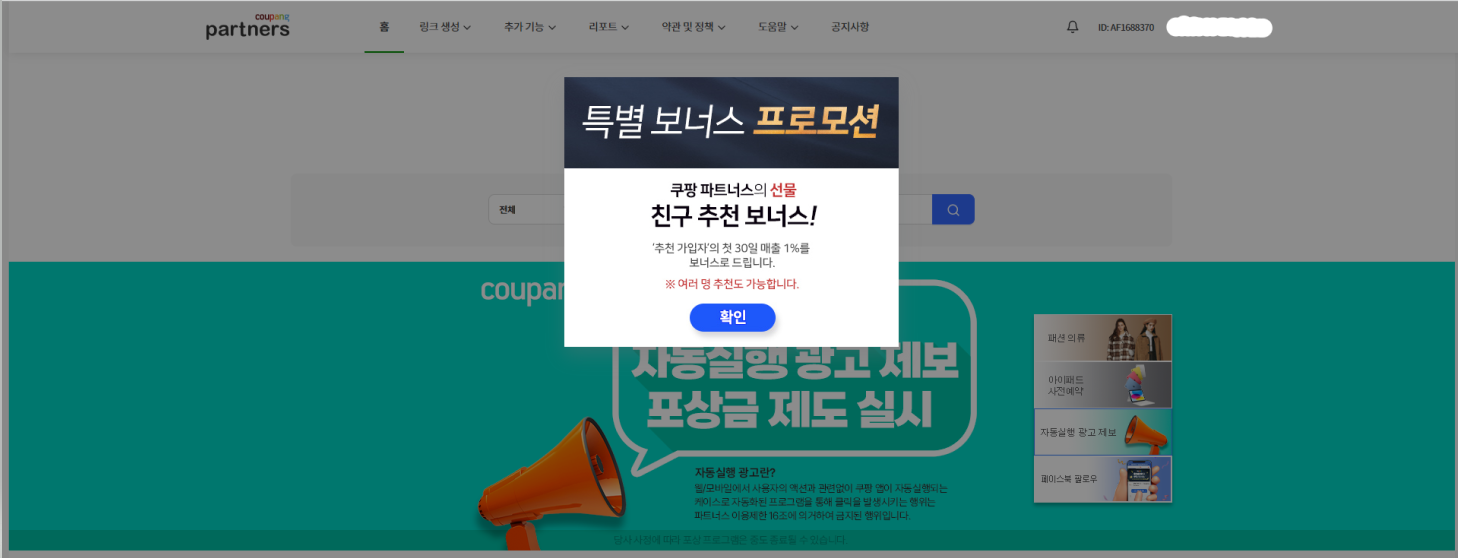
Task: Confirm the popup with 확인 button
Action: pos(733,317)
